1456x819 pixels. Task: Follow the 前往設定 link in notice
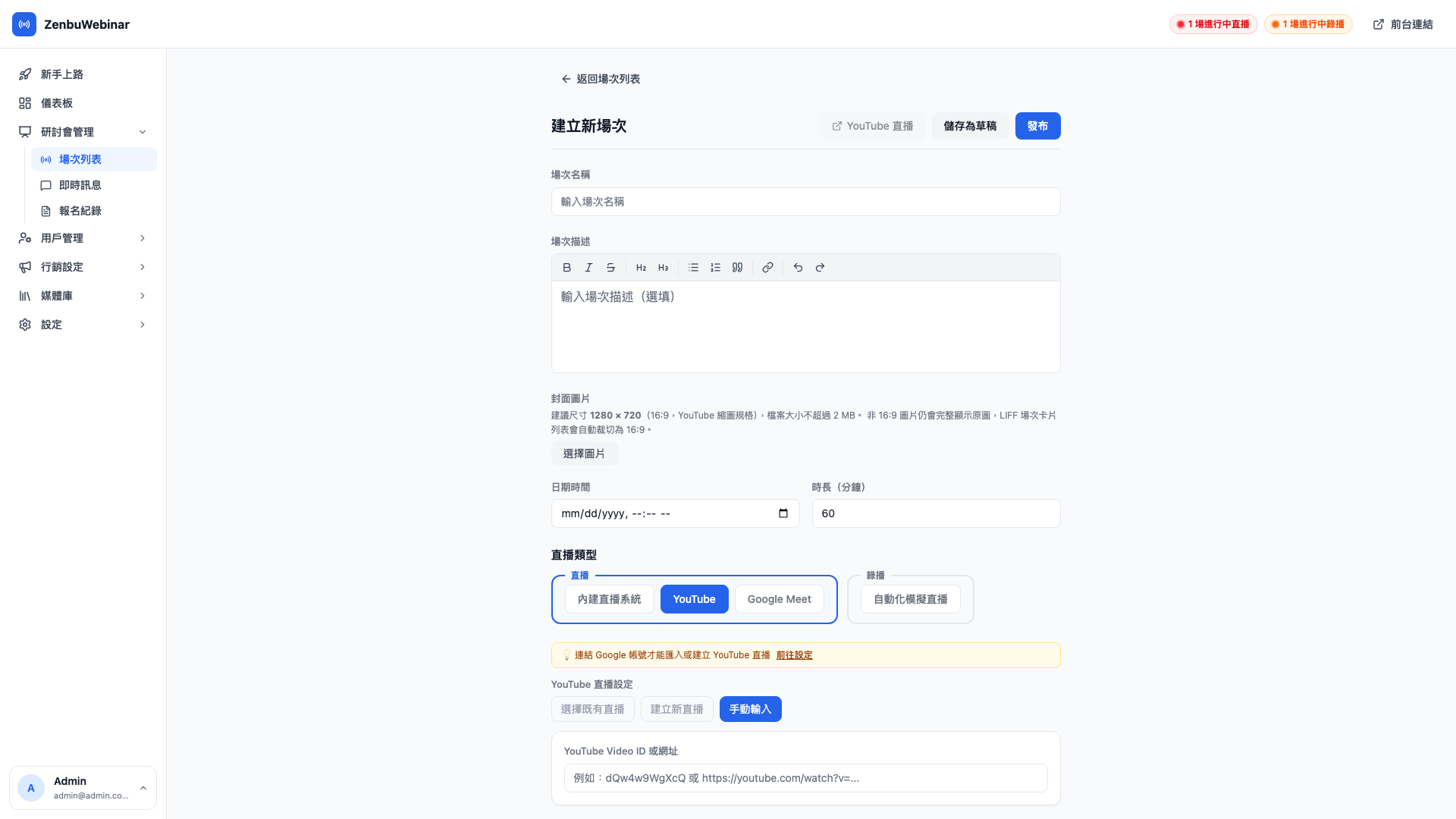[x=794, y=655]
